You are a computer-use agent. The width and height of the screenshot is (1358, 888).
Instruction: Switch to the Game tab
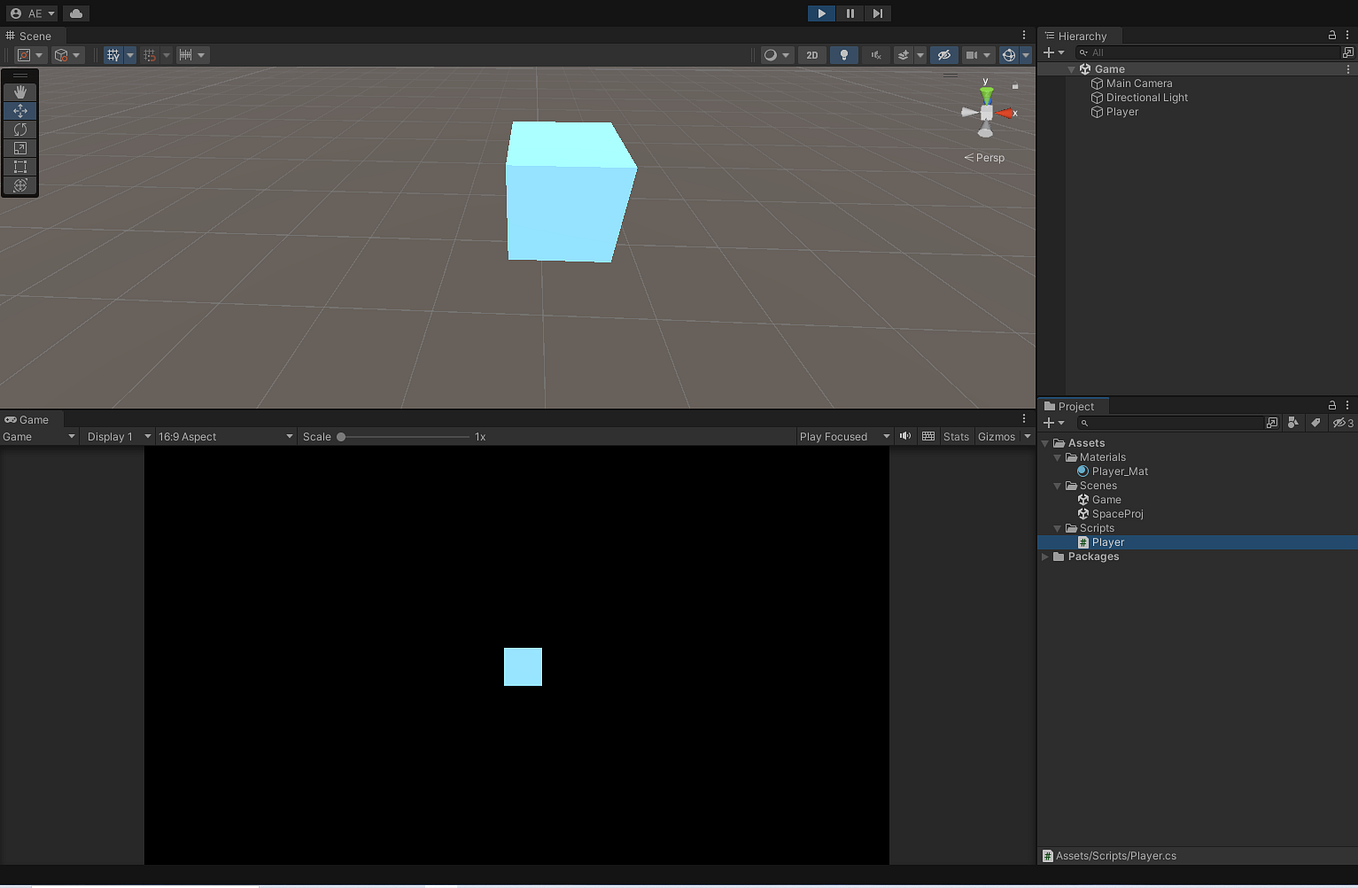pyautogui.click(x=30, y=419)
